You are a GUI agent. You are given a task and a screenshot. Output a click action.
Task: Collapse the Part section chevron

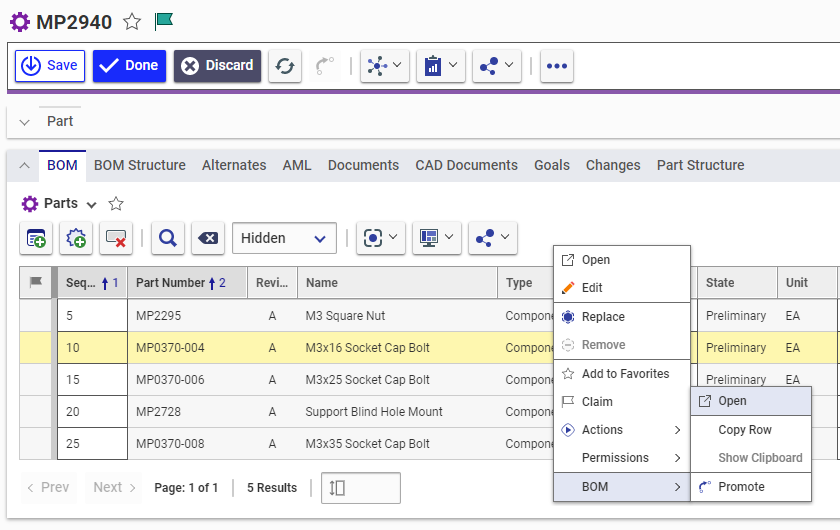tap(24, 122)
